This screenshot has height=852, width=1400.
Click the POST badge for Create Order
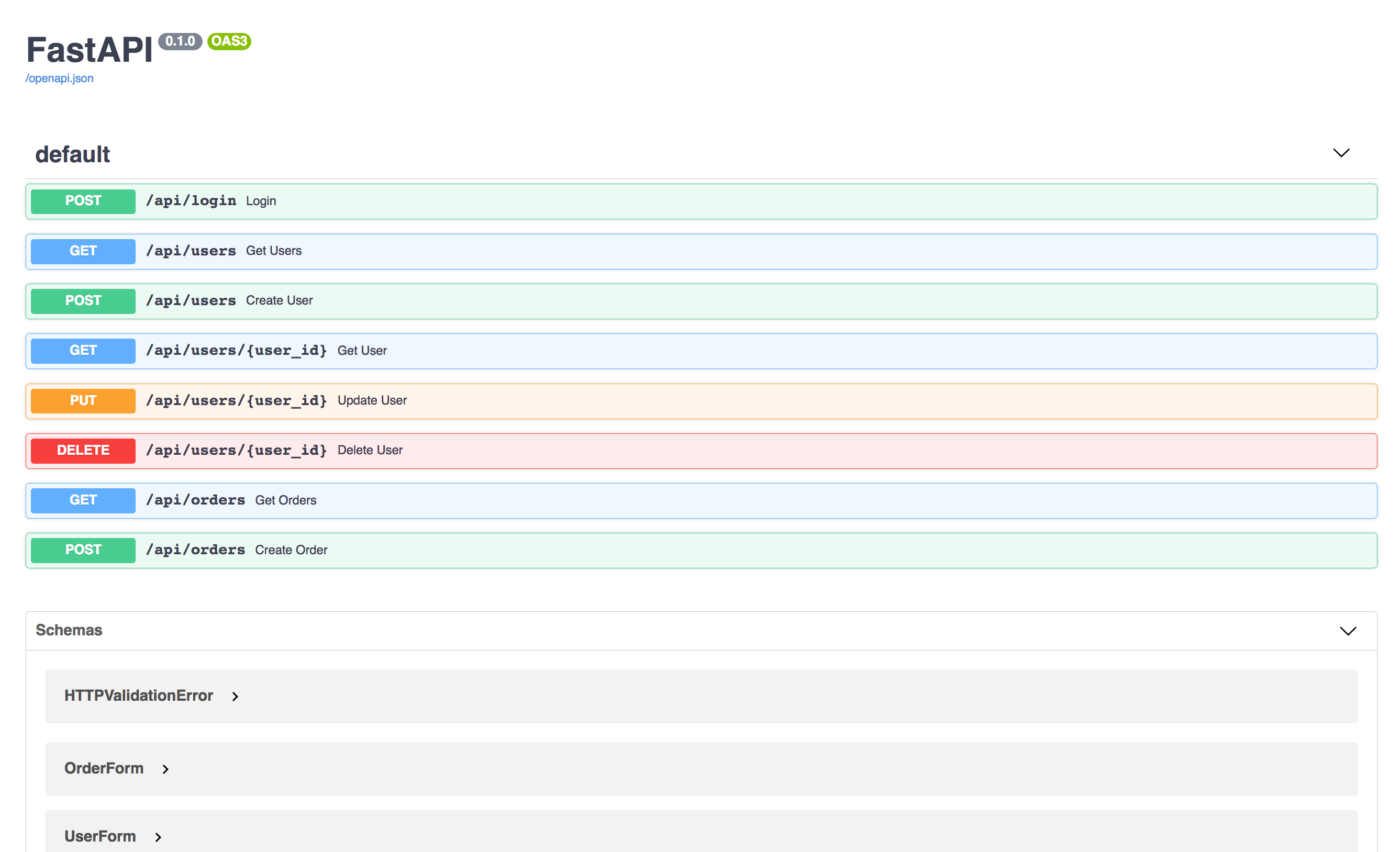pos(83,550)
